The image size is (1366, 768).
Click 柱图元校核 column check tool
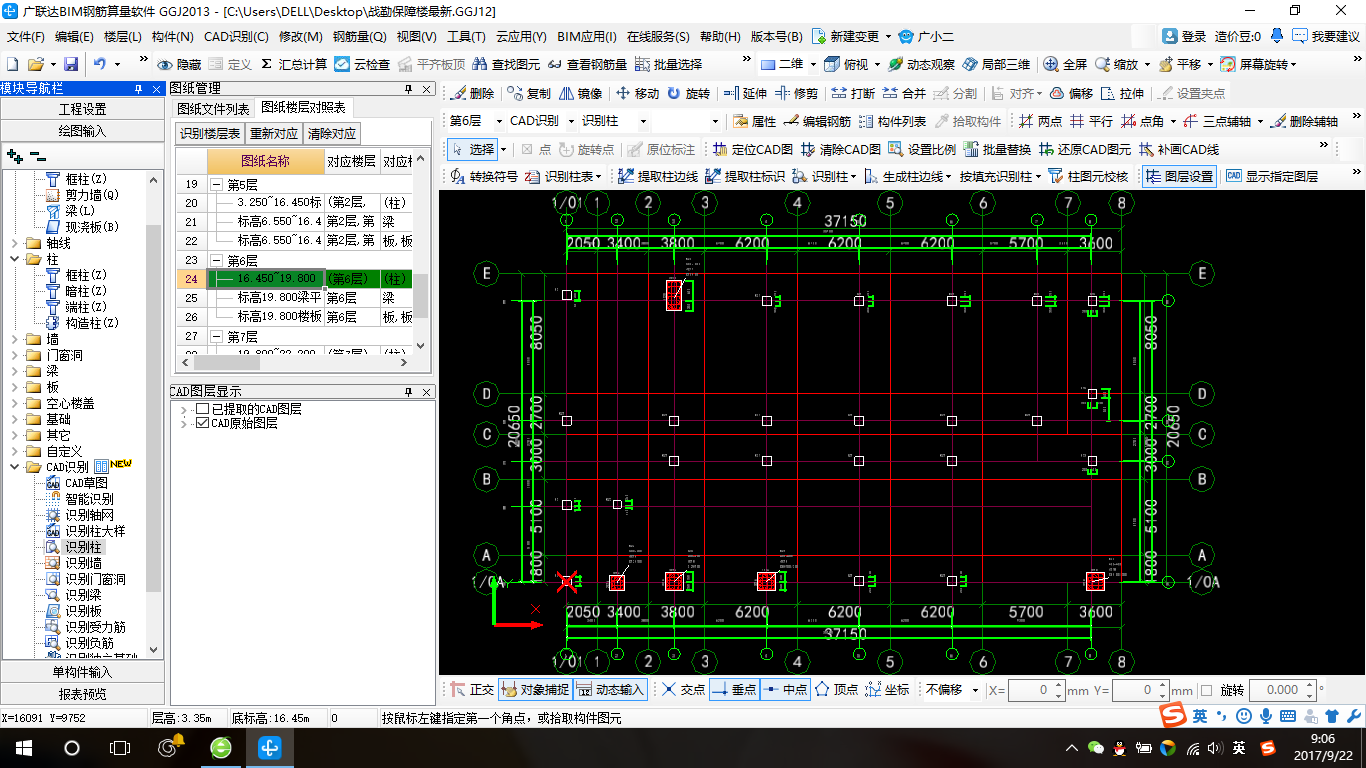point(1088,176)
